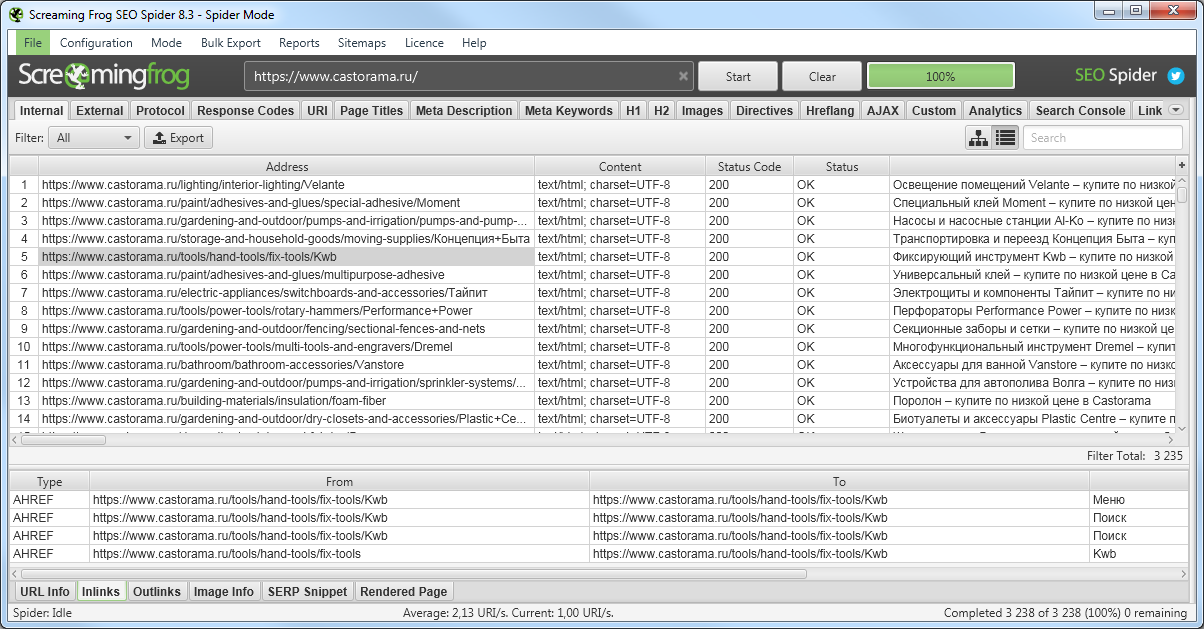
Task: Sort by the Address column header
Action: tap(287, 167)
